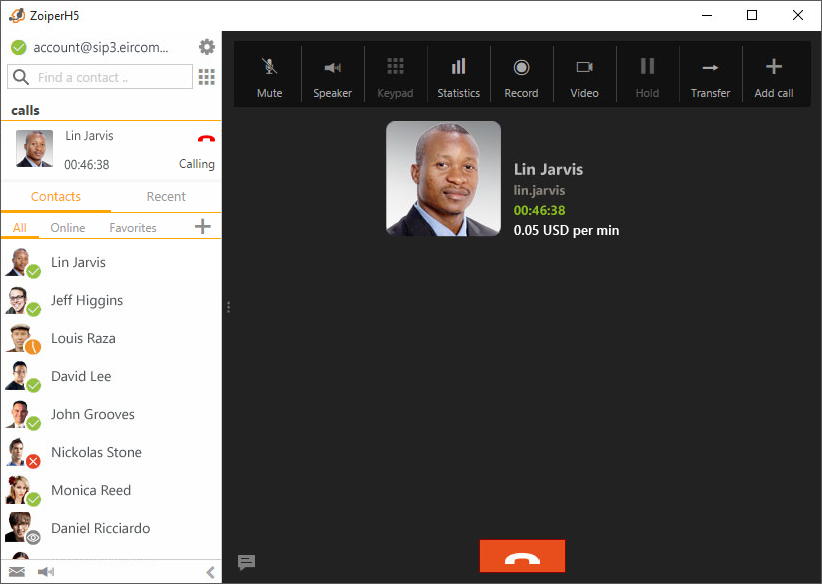
Task: Open call Statistics
Action: pyautogui.click(x=458, y=76)
